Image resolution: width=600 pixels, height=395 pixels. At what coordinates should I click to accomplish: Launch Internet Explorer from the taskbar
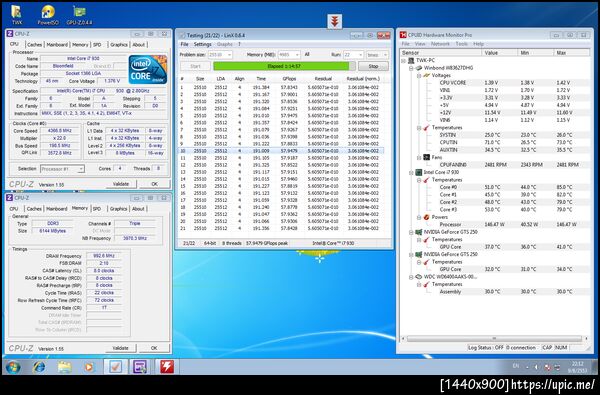tap(39, 367)
